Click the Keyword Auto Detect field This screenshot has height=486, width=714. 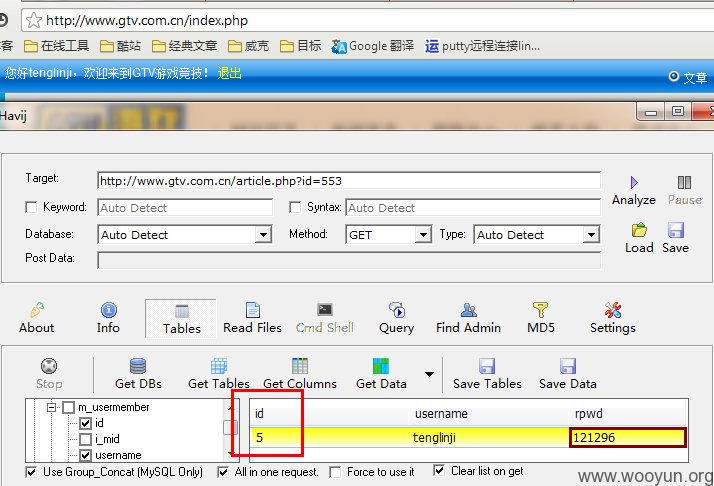coord(185,208)
